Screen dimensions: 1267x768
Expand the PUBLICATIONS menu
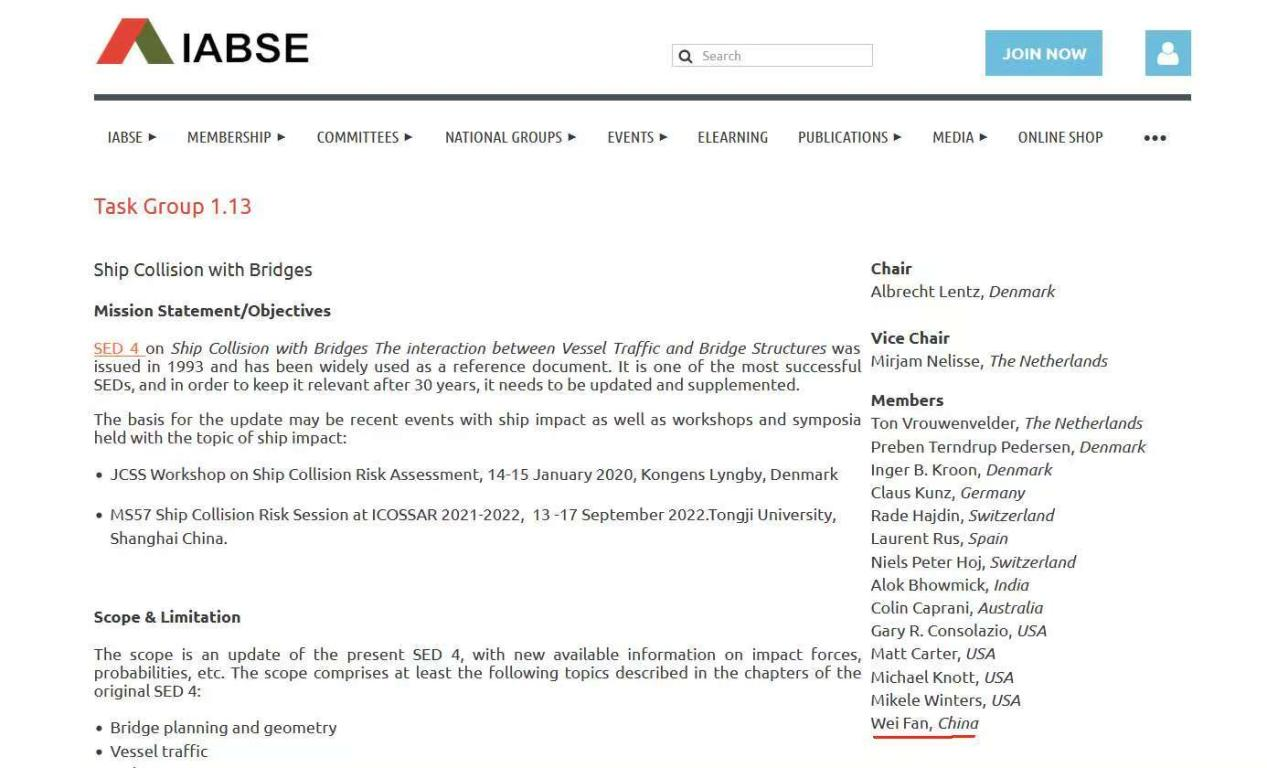(849, 138)
